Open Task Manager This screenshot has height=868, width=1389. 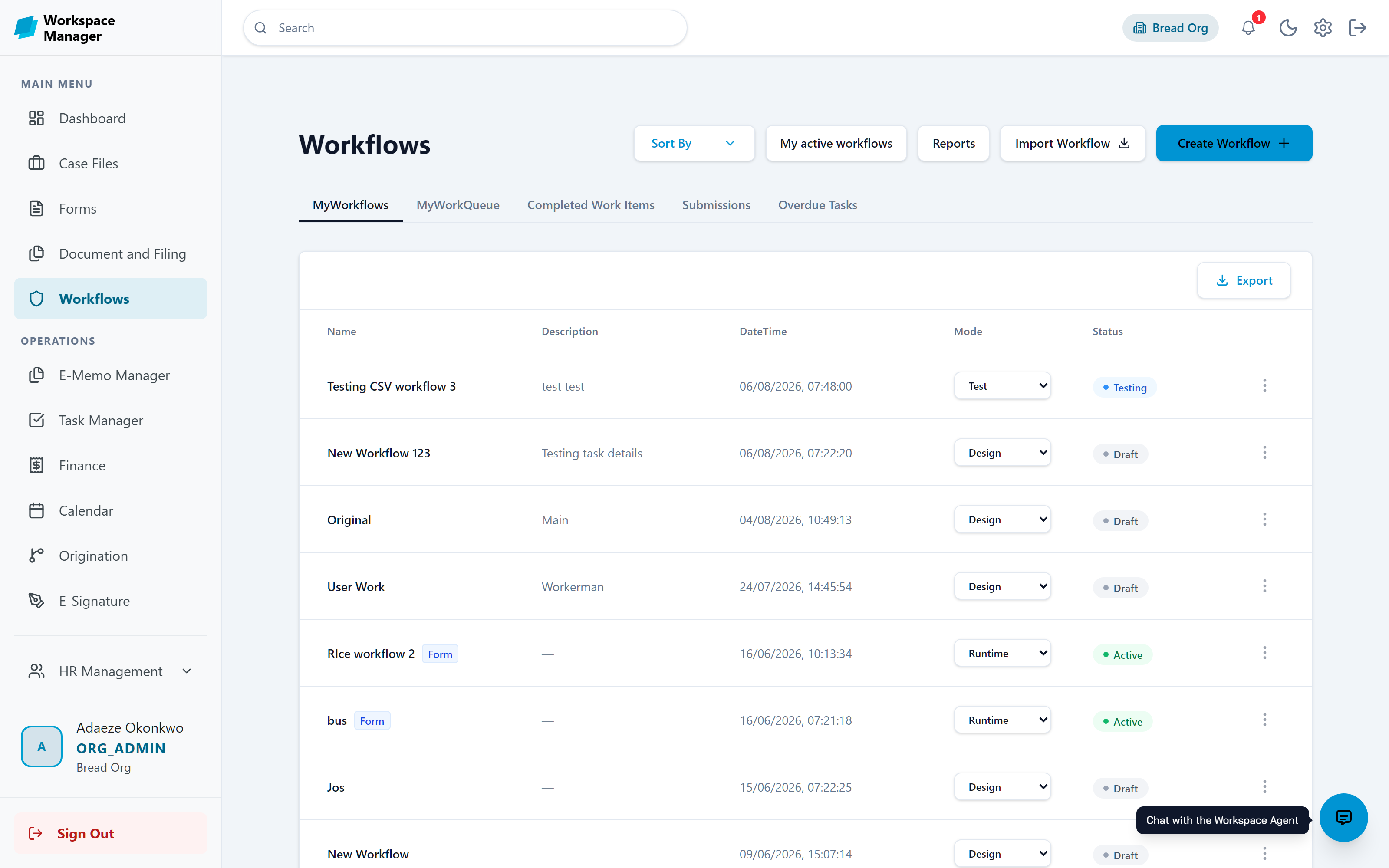coord(110,421)
